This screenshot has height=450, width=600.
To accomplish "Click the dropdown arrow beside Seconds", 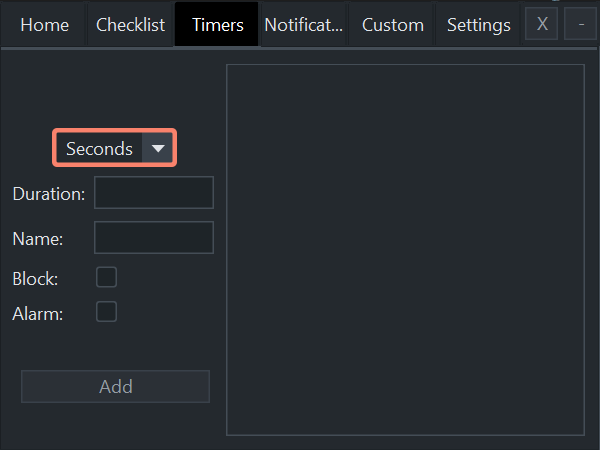I will [158, 148].
